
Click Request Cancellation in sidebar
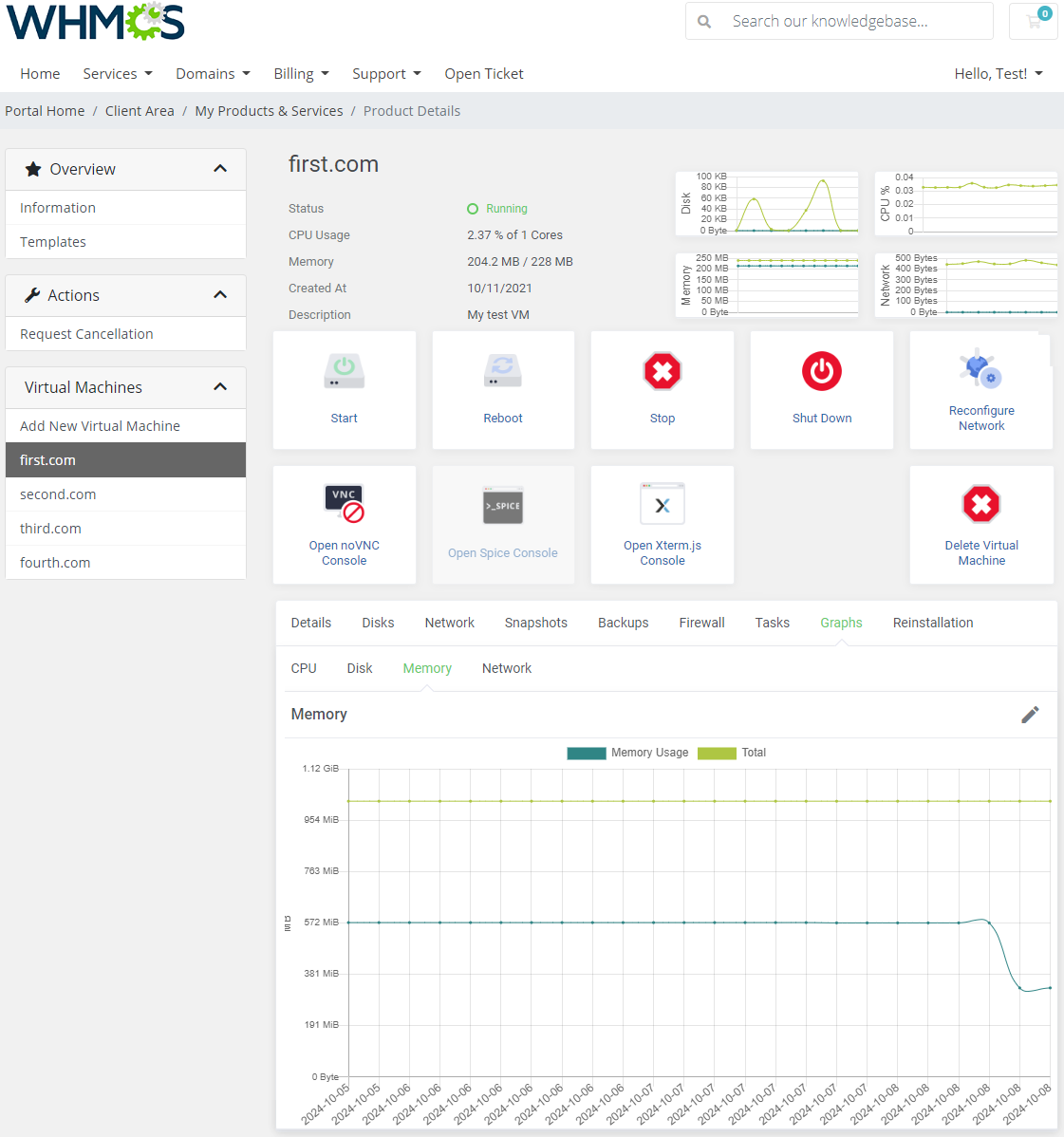pyautogui.click(x=125, y=334)
